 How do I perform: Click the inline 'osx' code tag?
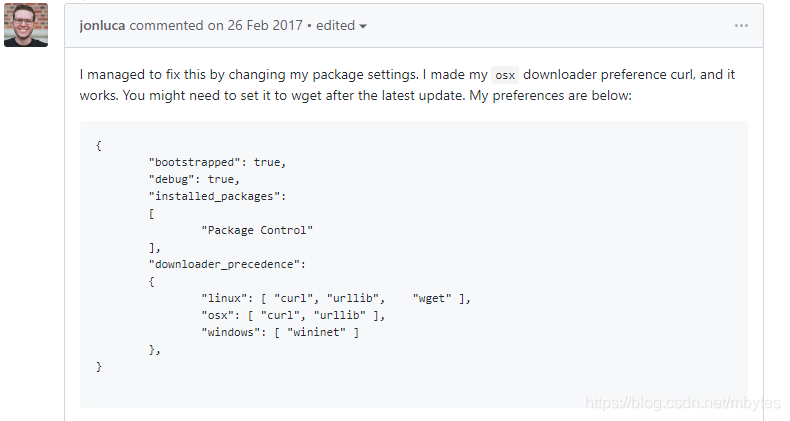pos(505,75)
